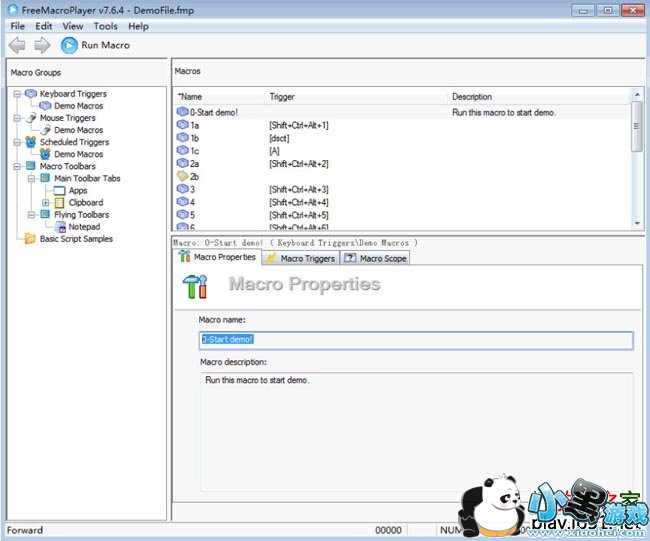Click the Basic Script Samples folder icon
This screenshot has height=541, width=650.
(30, 239)
